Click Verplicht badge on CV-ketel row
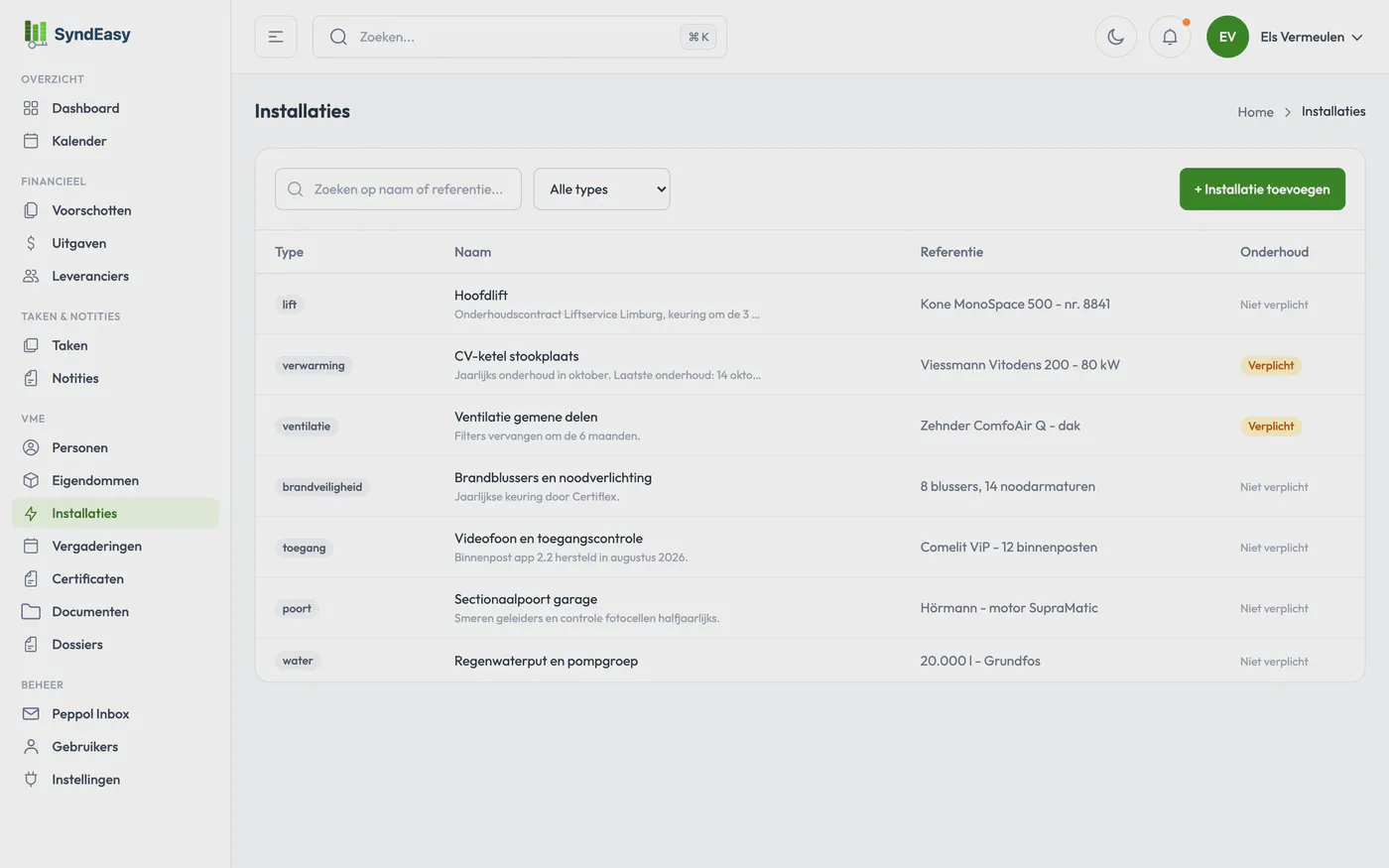 tap(1271, 365)
